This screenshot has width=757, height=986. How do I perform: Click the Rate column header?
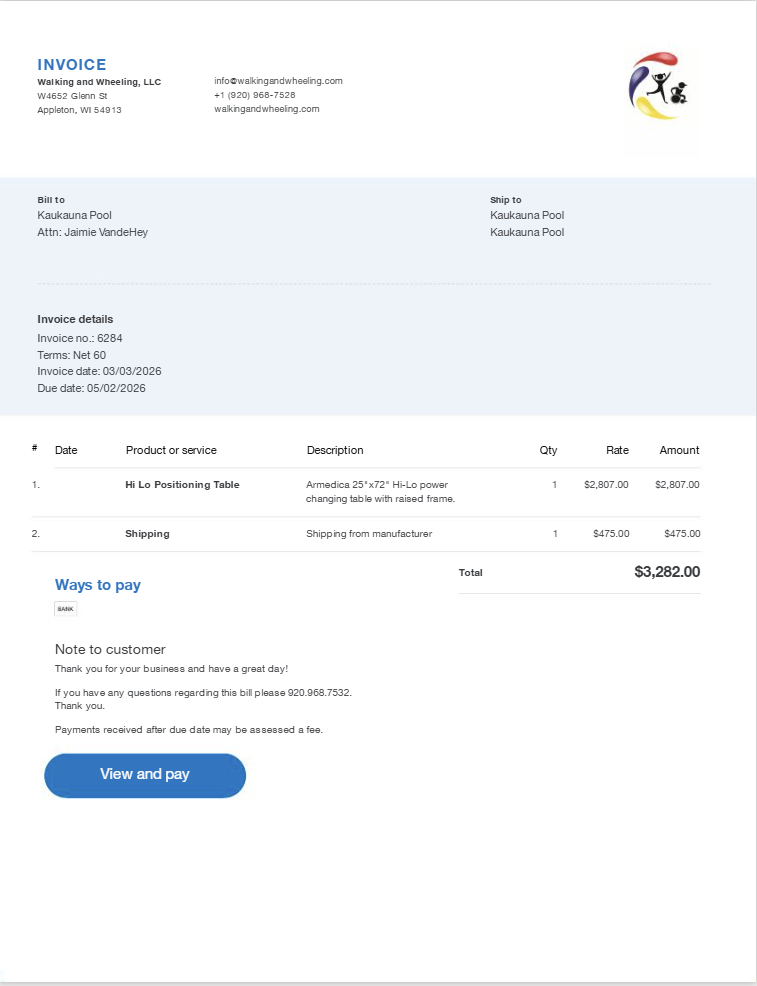[617, 450]
